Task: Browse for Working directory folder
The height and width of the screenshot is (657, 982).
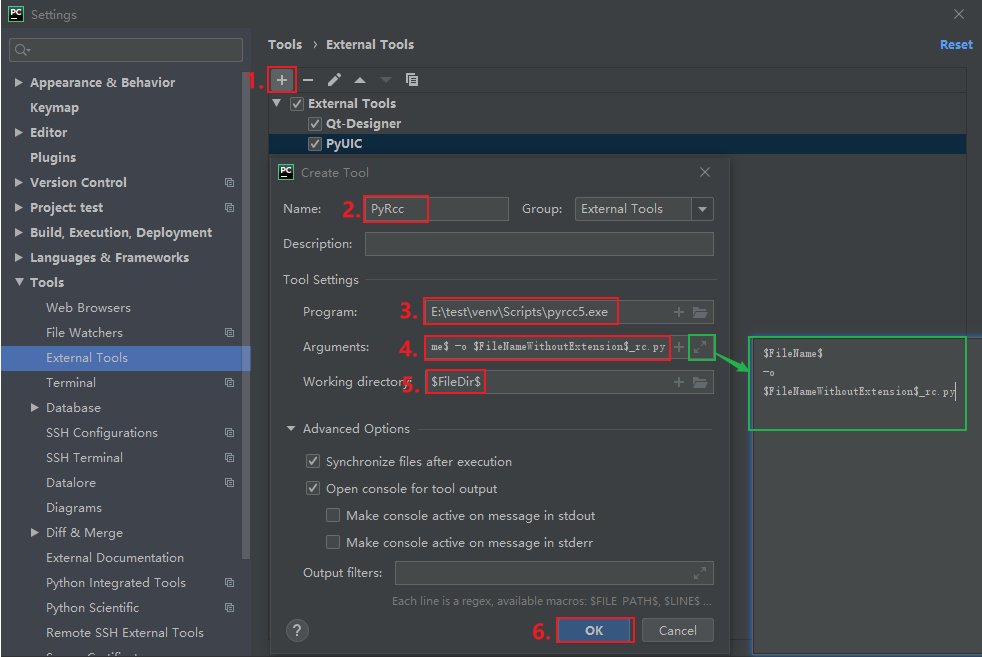Action: (700, 382)
